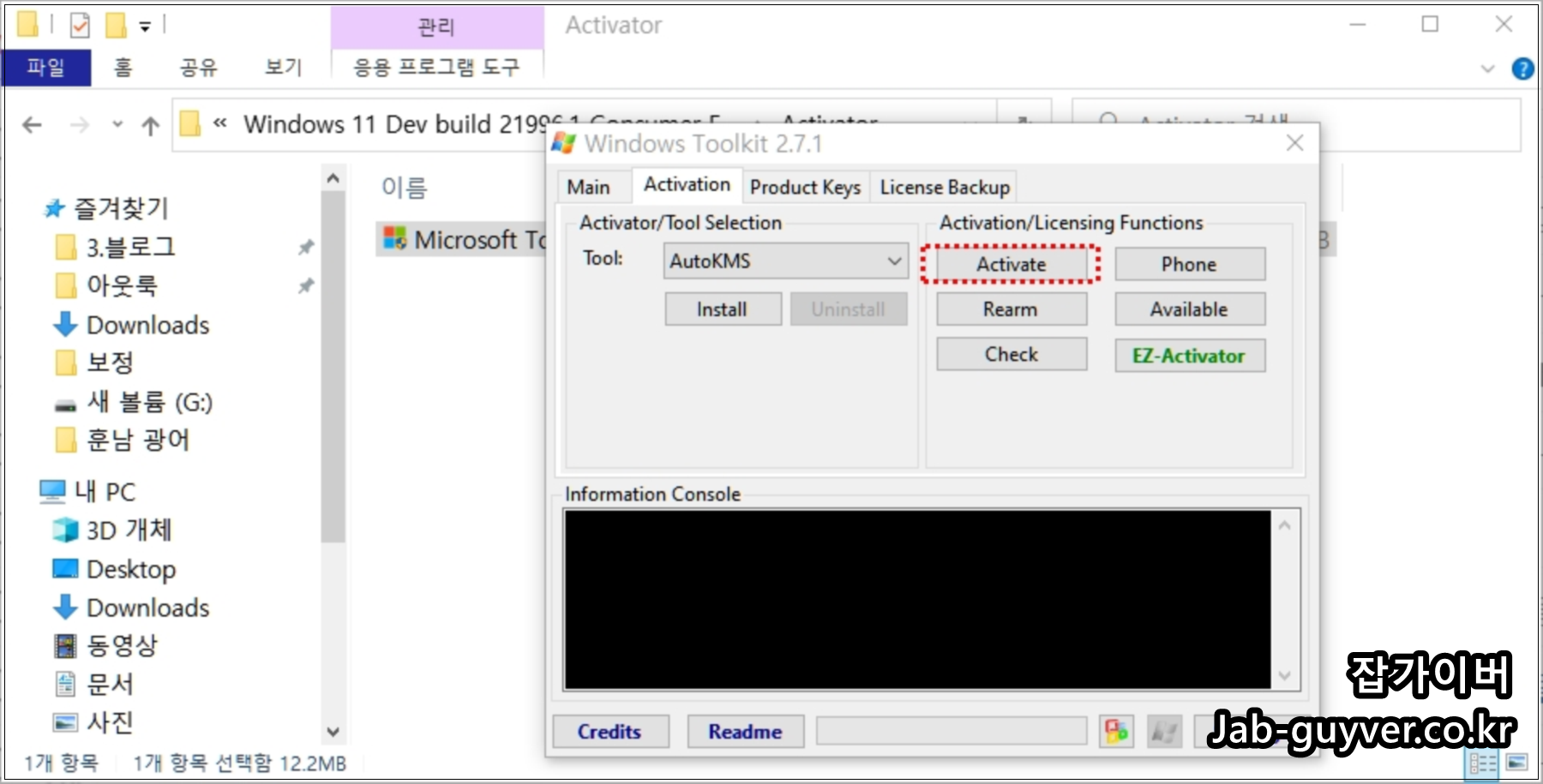Image resolution: width=1543 pixels, height=784 pixels.
Task: Click the new folder icon in quick access toolbar
Action: (116, 26)
